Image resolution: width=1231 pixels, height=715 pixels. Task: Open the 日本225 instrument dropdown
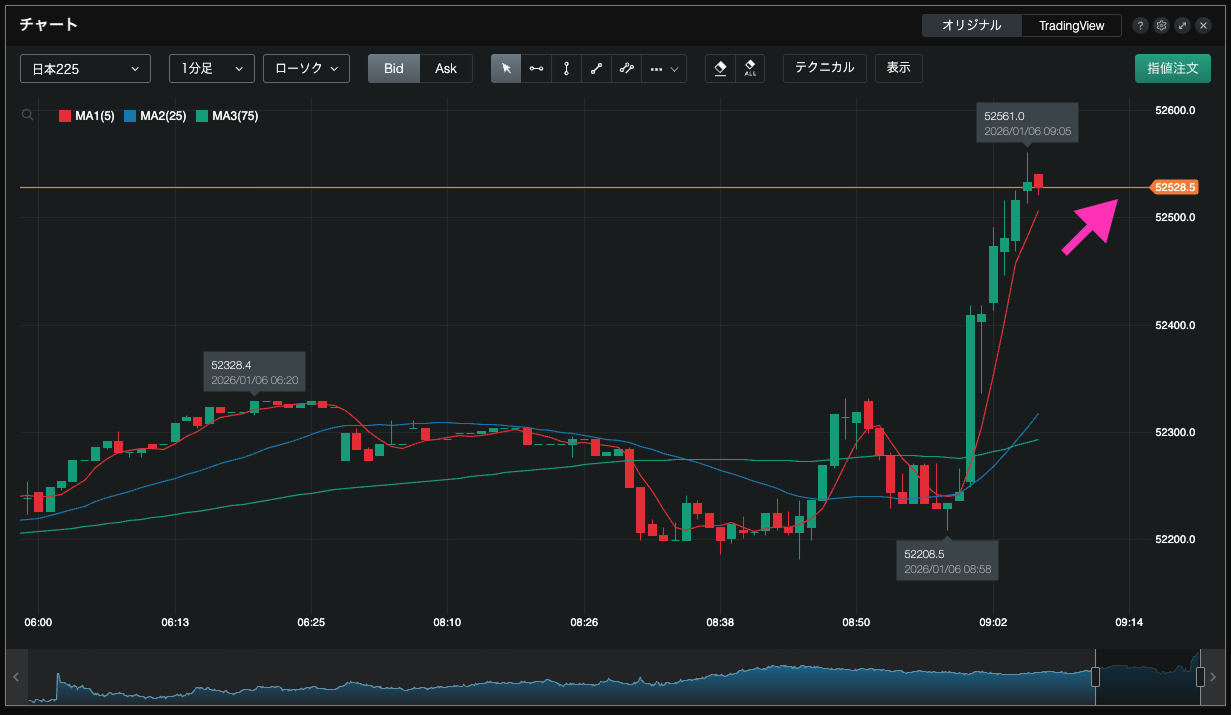[x=85, y=68]
